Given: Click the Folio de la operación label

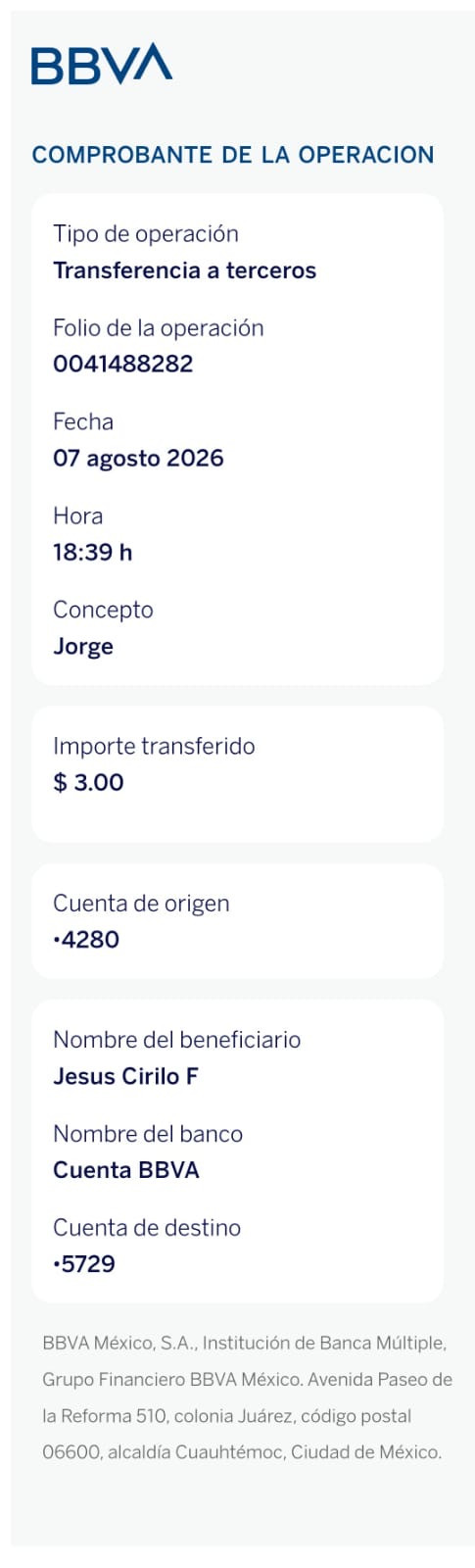Looking at the screenshot, I should click(x=159, y=328).
